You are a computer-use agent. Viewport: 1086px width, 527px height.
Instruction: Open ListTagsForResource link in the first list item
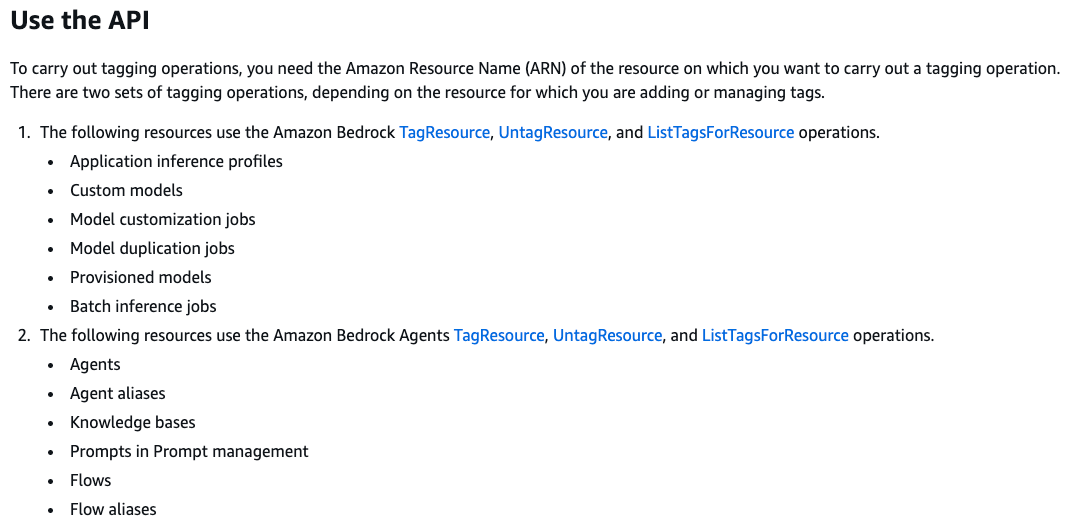[720, 132]
